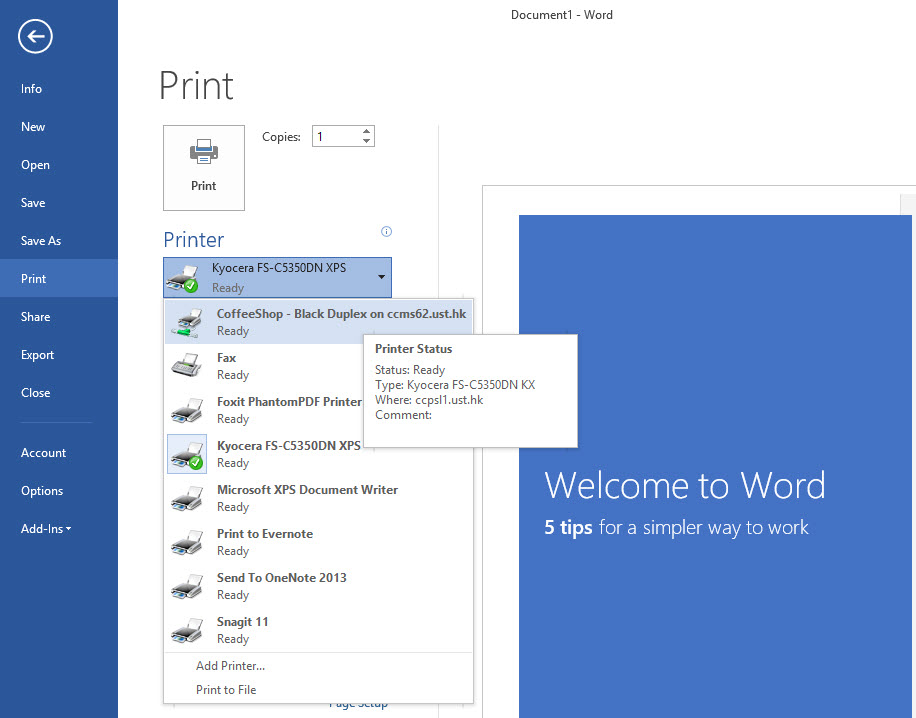Click the back arrow circle icon
This screenshot has height=718, width=916.
coord(35,37)
